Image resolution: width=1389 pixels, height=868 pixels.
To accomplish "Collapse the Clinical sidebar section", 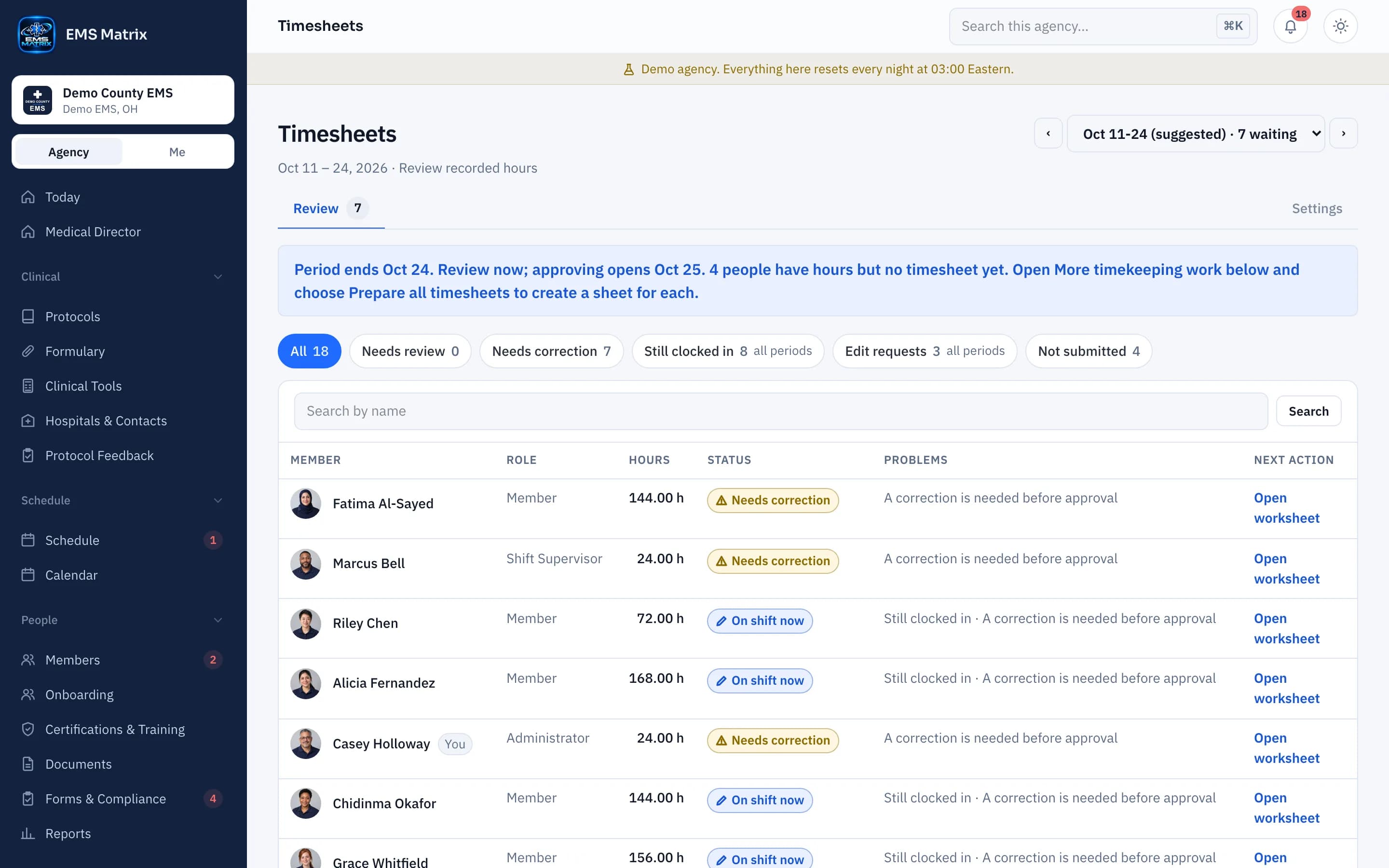I will coord(122,277).
